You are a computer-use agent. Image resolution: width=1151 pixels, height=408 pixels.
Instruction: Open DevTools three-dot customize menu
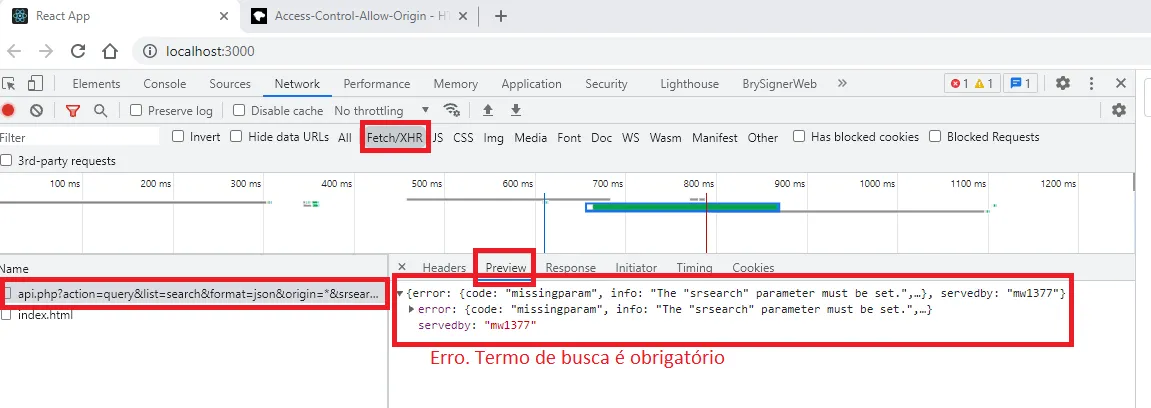point(1092,84)
